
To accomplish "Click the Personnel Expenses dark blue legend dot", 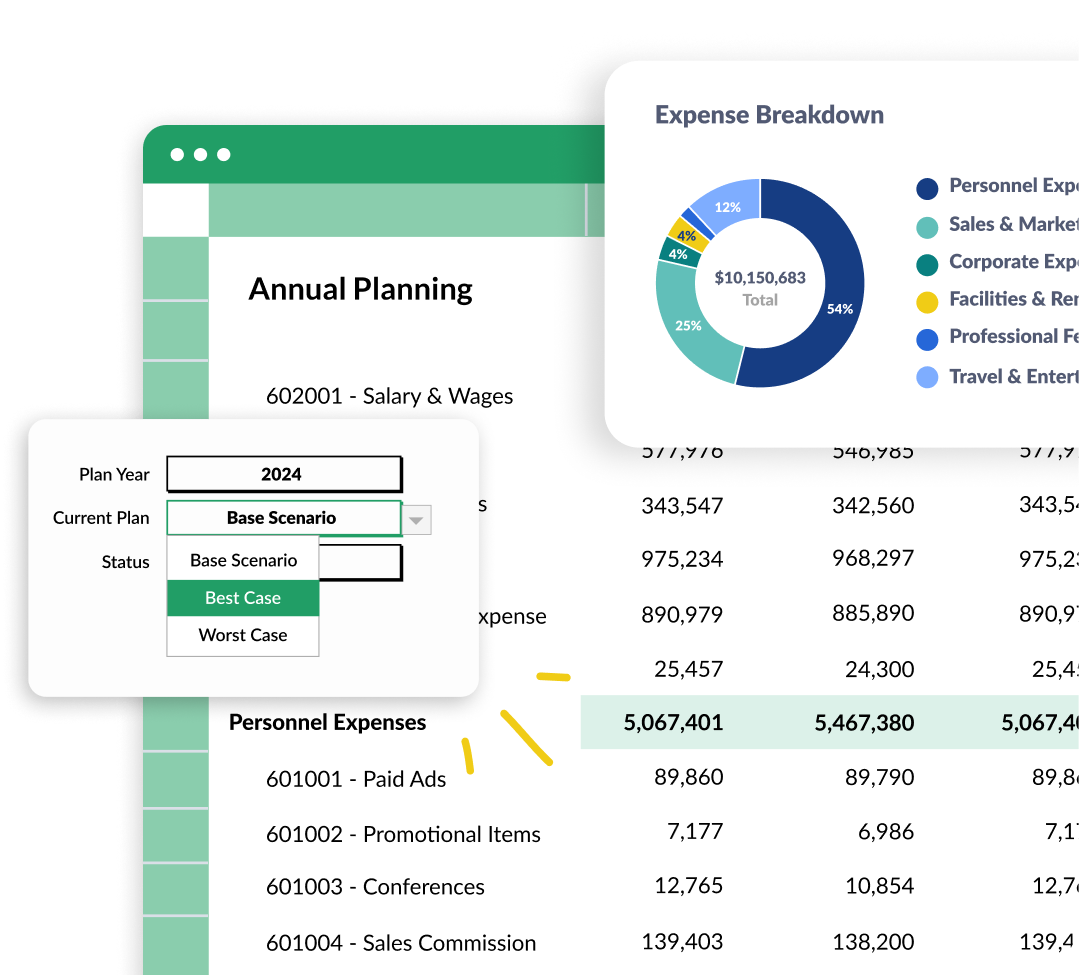I will point(927,189).
